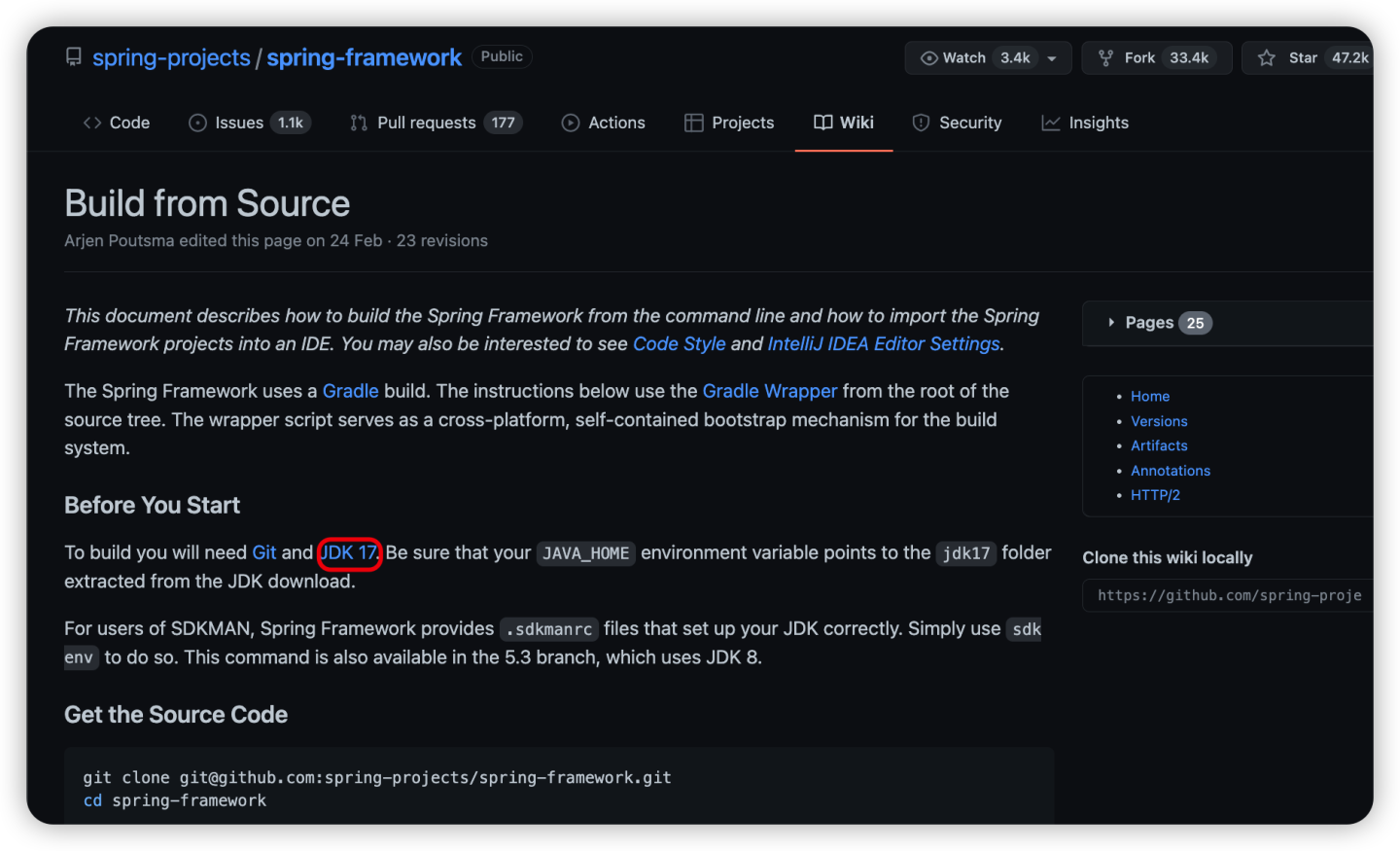Click the Pull requests 177 counter badge
This screenshot has width=1400, height=851.
503,123
